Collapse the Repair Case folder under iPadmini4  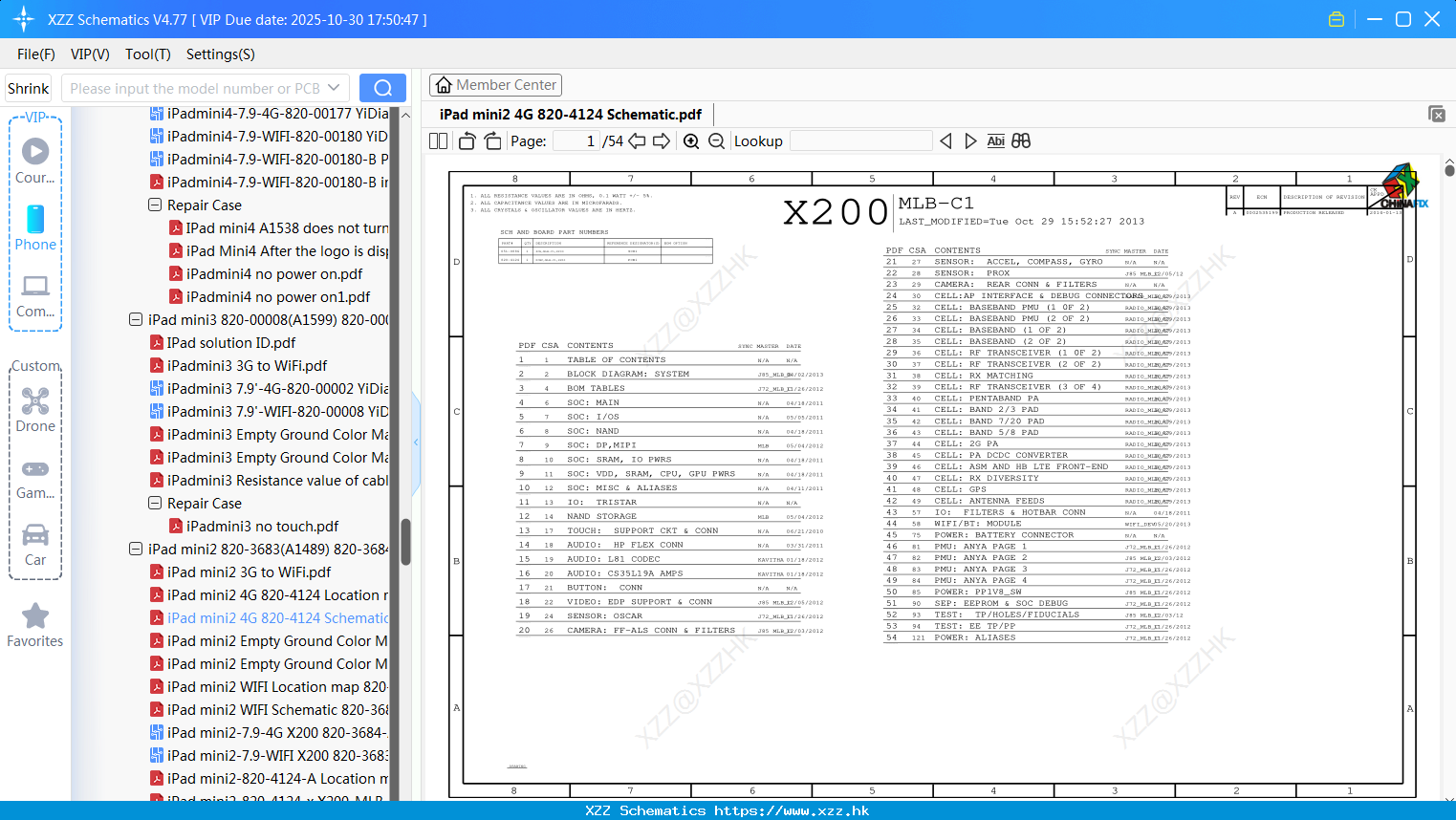[x=155, y=205]
